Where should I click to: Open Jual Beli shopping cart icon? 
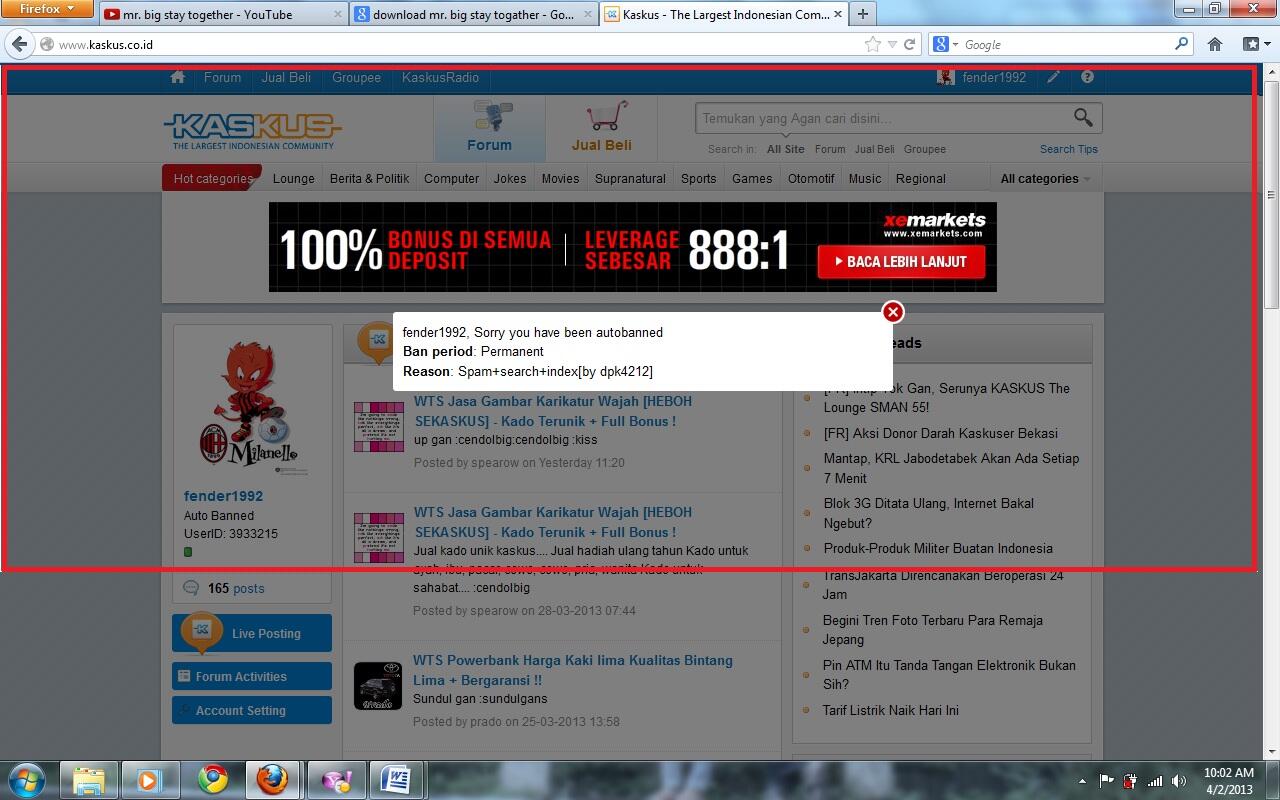[x=606, y=116]
